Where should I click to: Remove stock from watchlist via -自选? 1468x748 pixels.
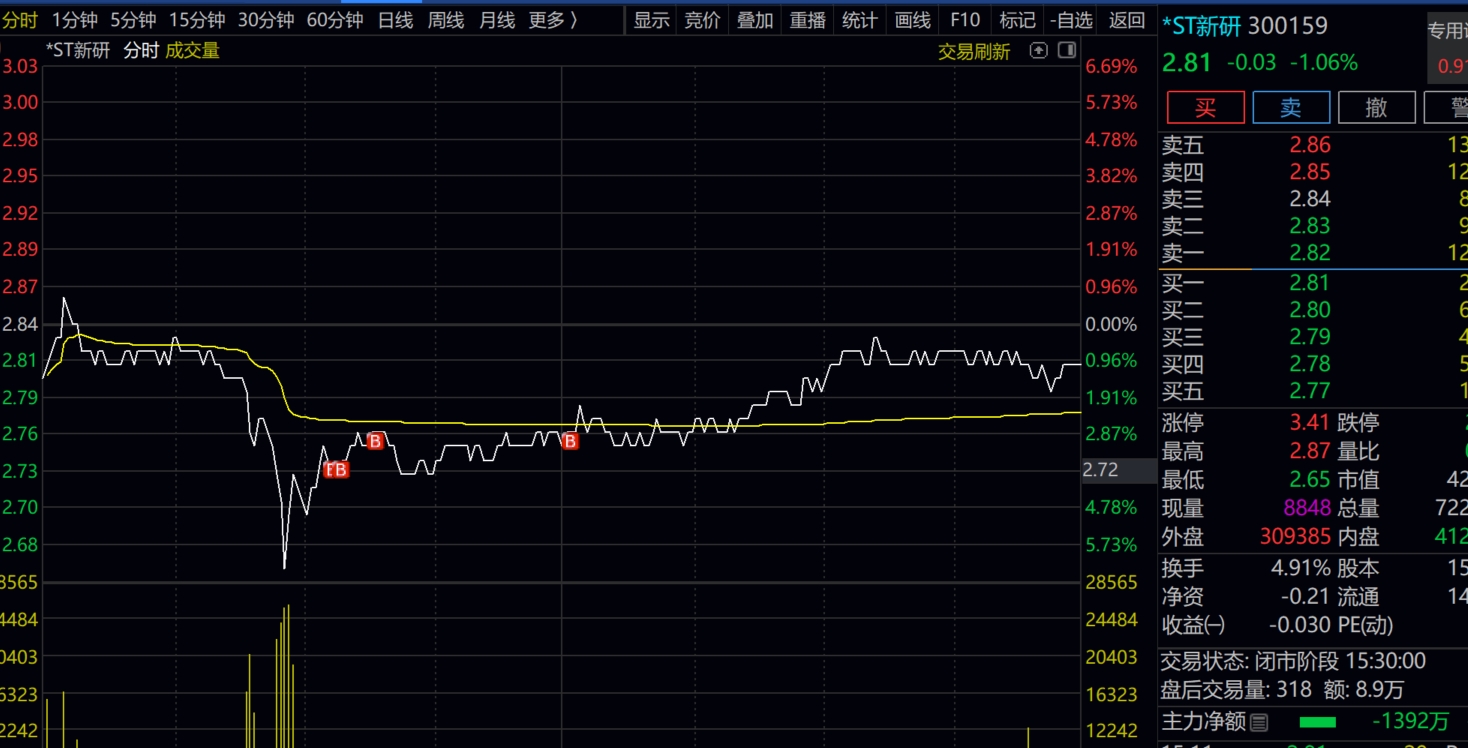pyautogui.click(x=1072, y=20)
